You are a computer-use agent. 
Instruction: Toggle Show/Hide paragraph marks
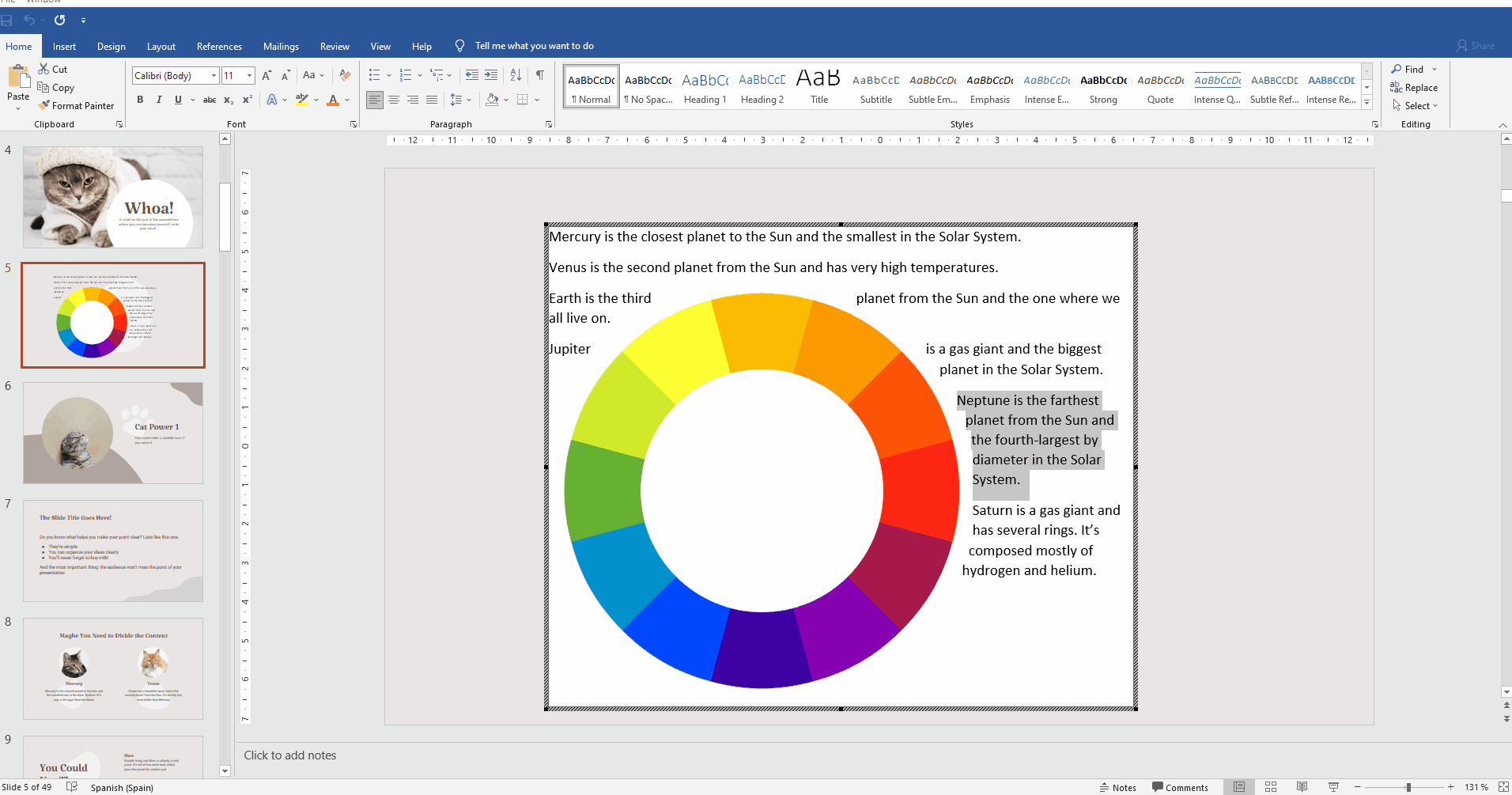(x=539, y=75)
